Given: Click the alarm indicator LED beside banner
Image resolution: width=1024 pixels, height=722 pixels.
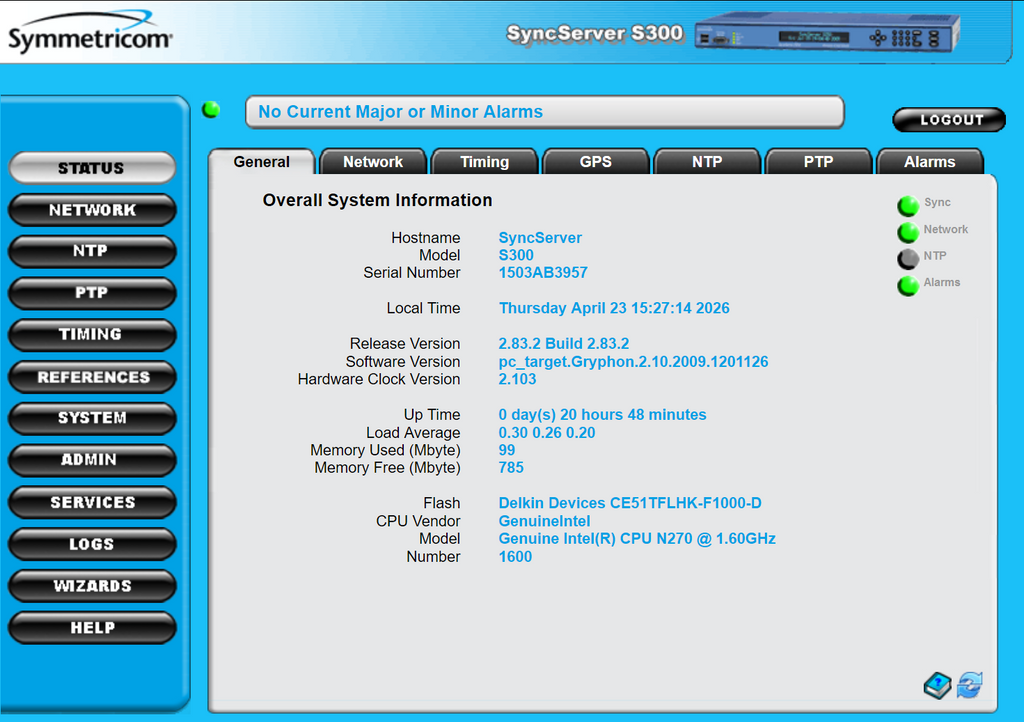Looking at the screenshot, I should [211, 110].
